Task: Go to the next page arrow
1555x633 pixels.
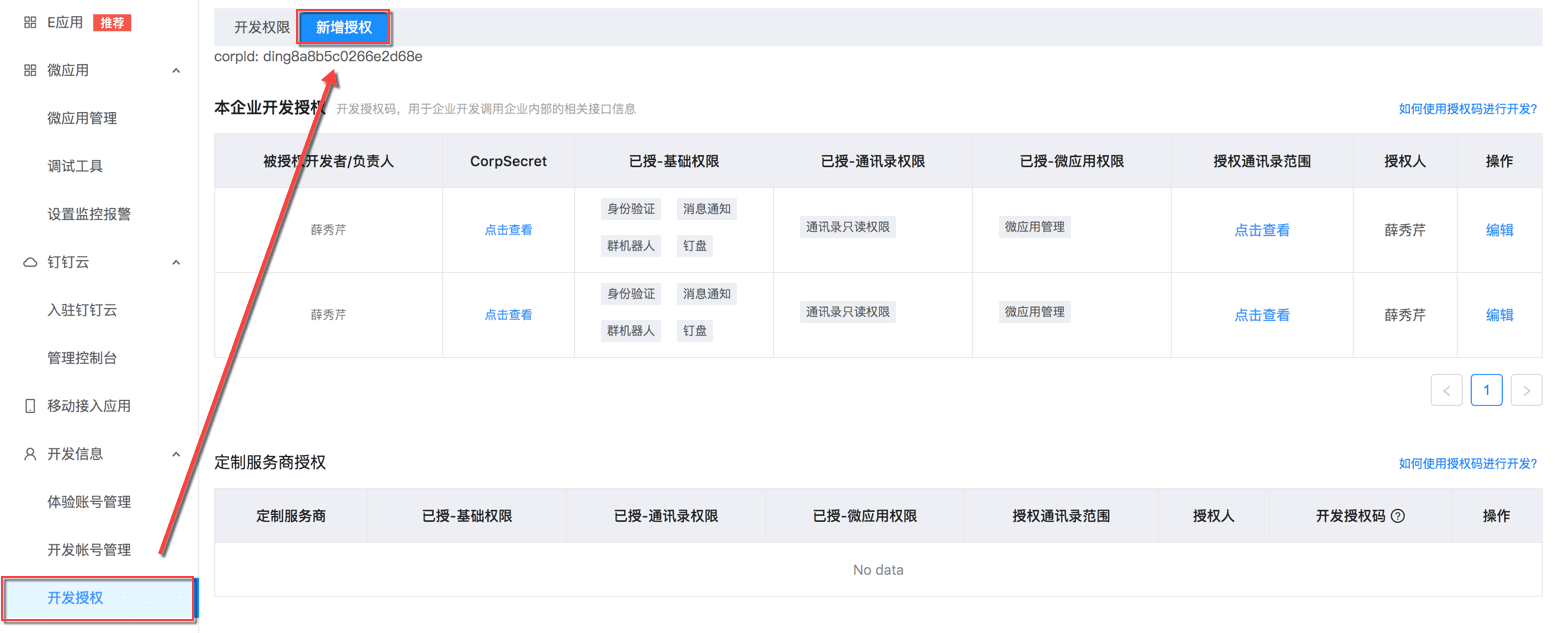Action: pos(1526,390)
